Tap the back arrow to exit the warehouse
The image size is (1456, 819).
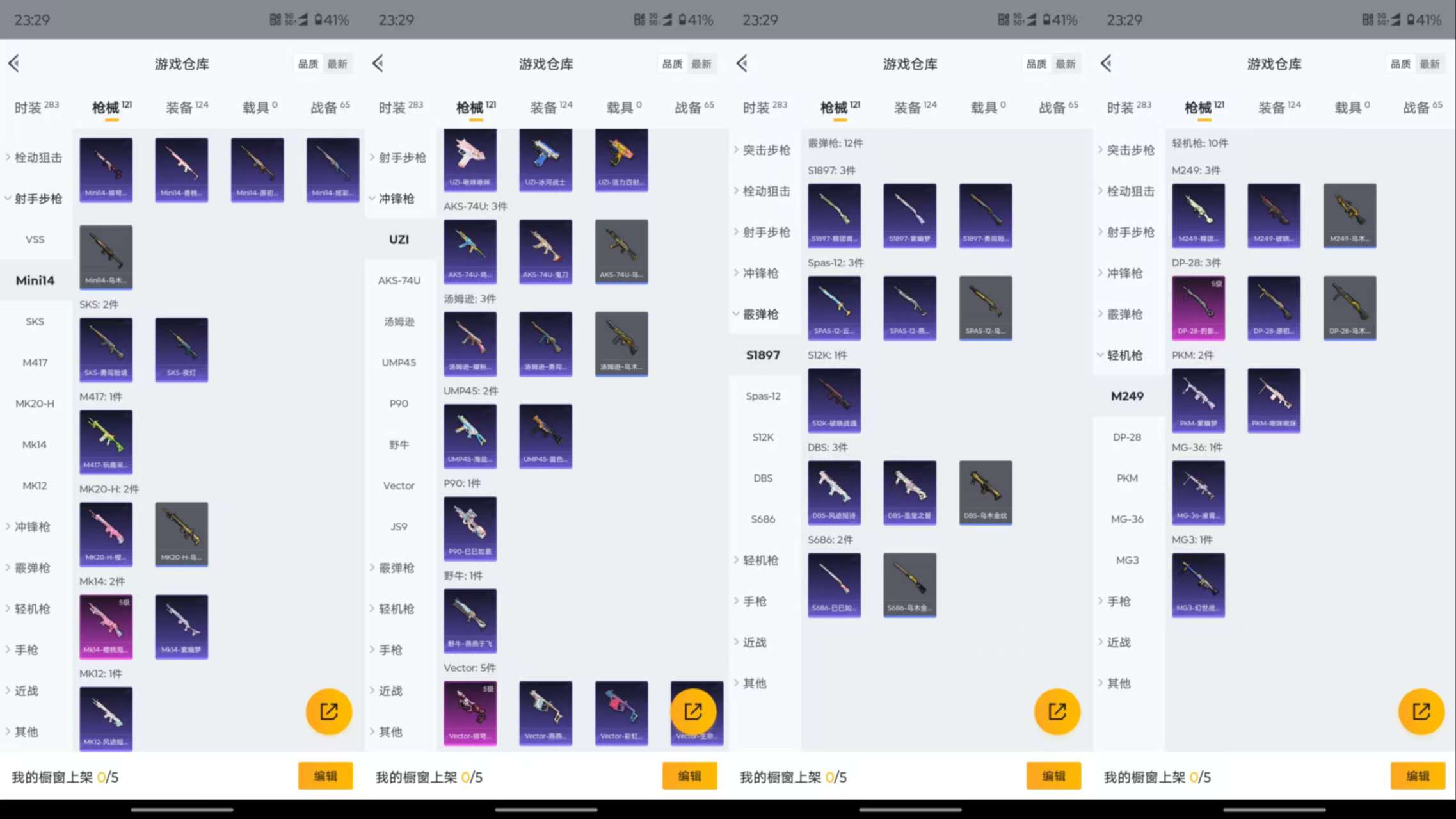(13, 63)
